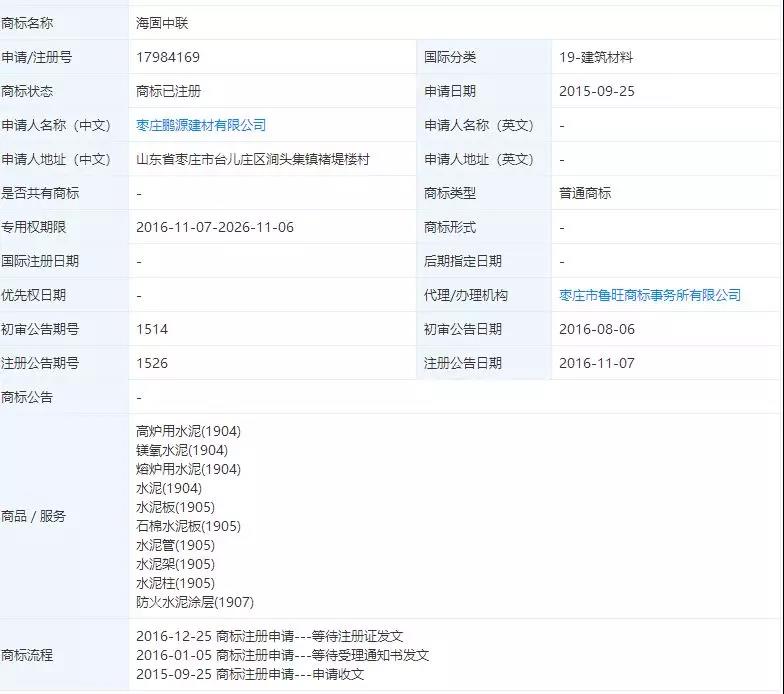Click the 2016-12-25 等待注册证发文 process entry
The width and height of the screenshot is (784, 694).
pyautogui.click(x=269, y=636)
